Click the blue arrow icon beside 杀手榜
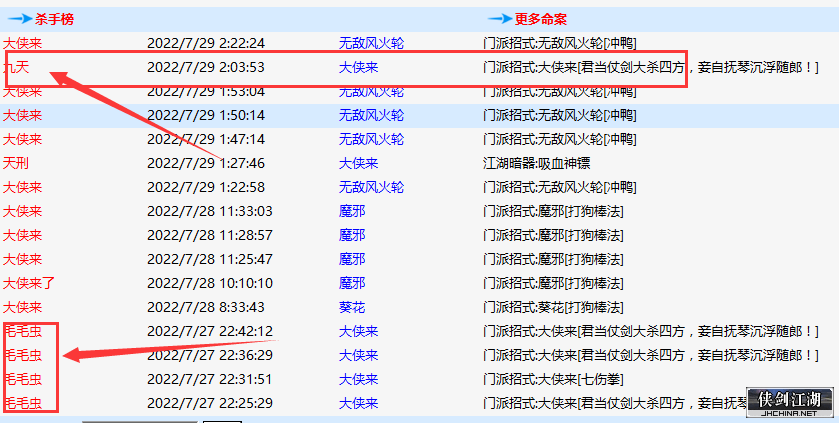 point(20,20)
